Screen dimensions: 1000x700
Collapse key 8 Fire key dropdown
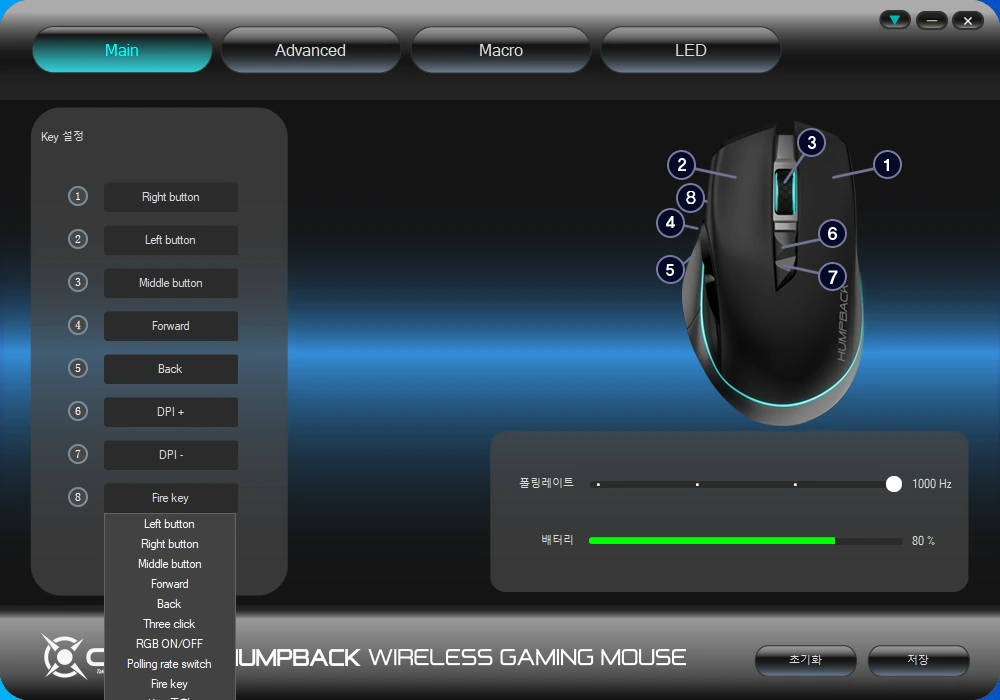pos(171,498)
